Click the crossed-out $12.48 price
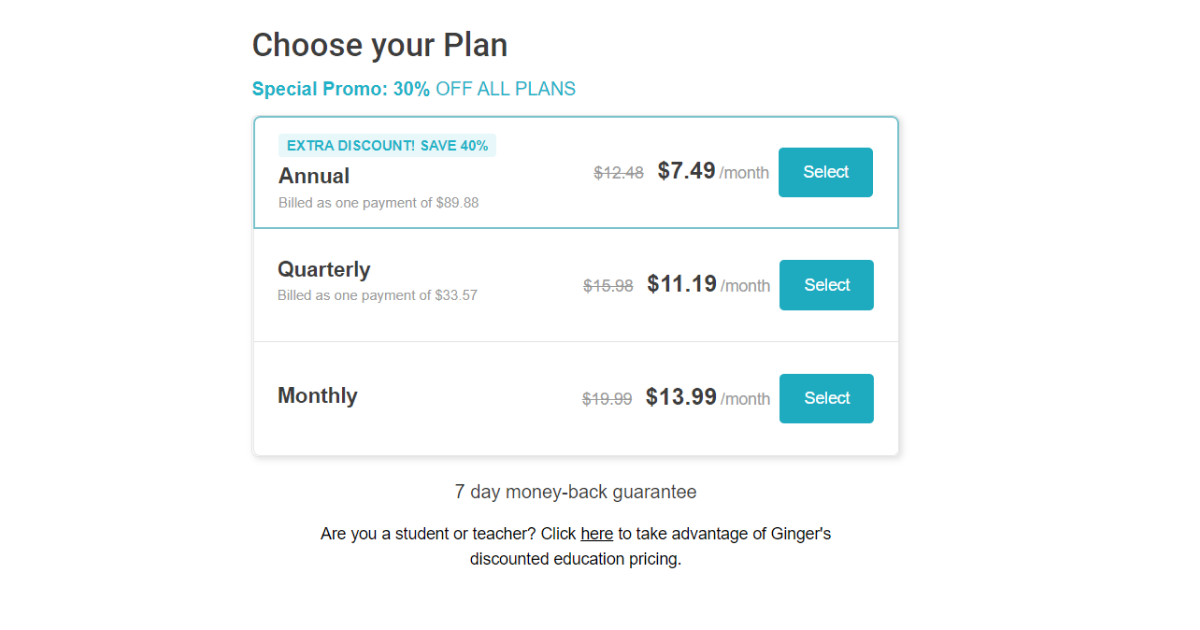This screenshot has height=630, width=1200. pyautogui.click(x=618, y=173)
